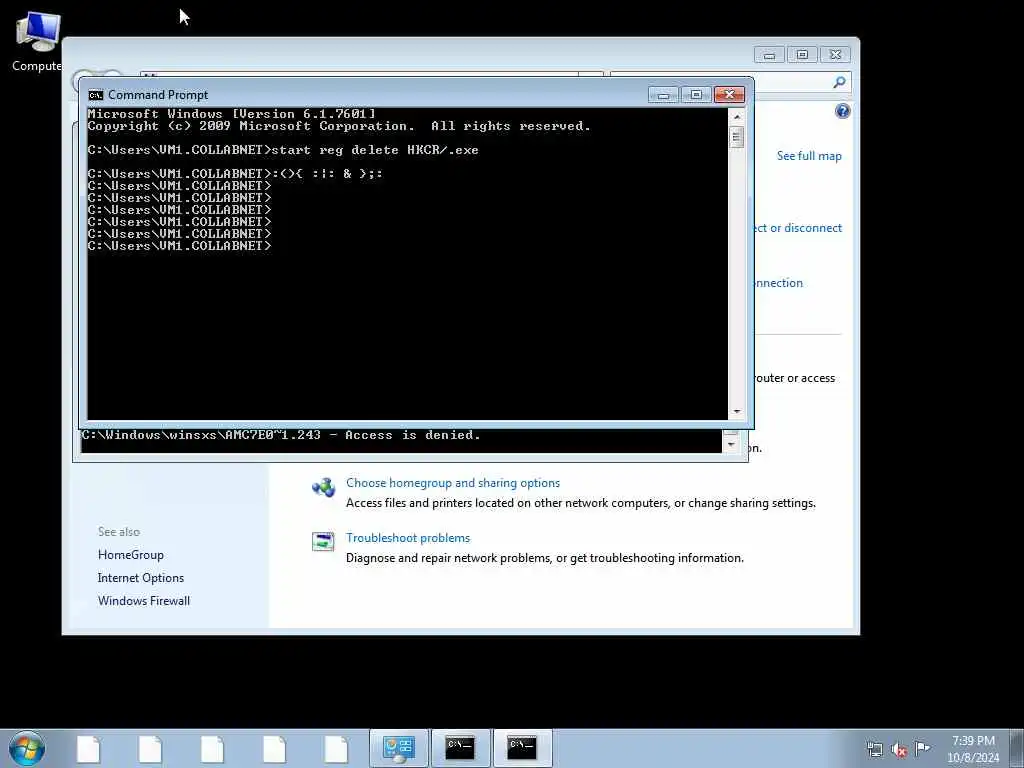This screenshot has width=1024, height=768.
Task: Click back console window scroll down arrow
Action: tap(731, 445)
